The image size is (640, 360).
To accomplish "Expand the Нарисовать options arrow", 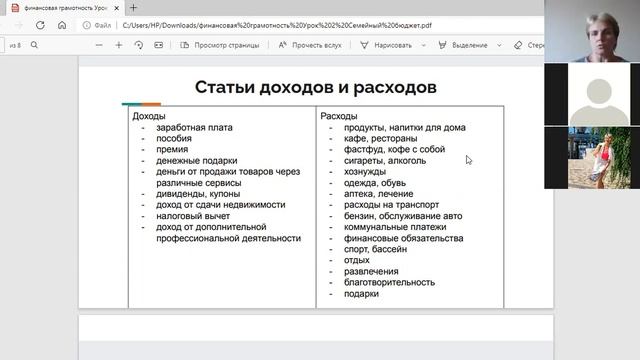I will point(424,45).
